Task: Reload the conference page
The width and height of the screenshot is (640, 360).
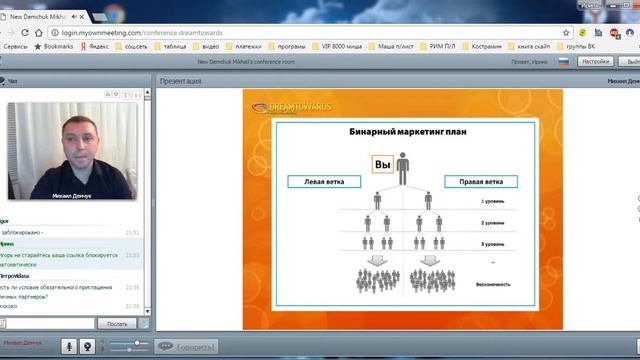Action: coord(25,33)
